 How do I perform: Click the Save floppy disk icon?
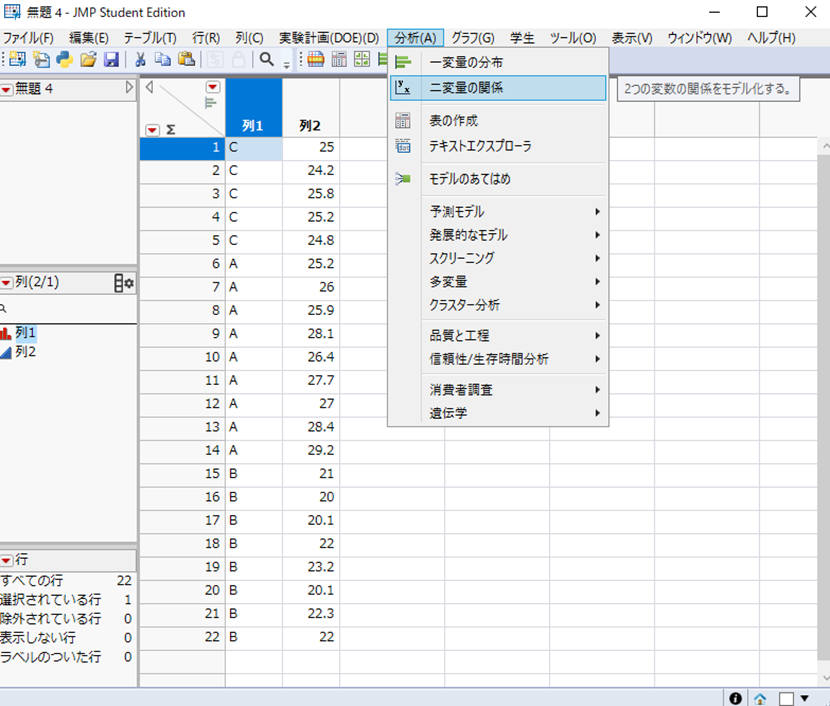[111, 60]
